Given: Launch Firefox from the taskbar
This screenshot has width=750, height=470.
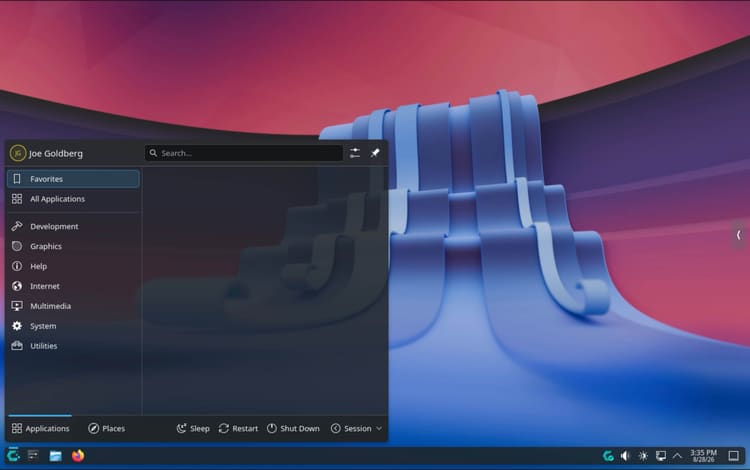Looking at the screenshot, I should [78, 455].
